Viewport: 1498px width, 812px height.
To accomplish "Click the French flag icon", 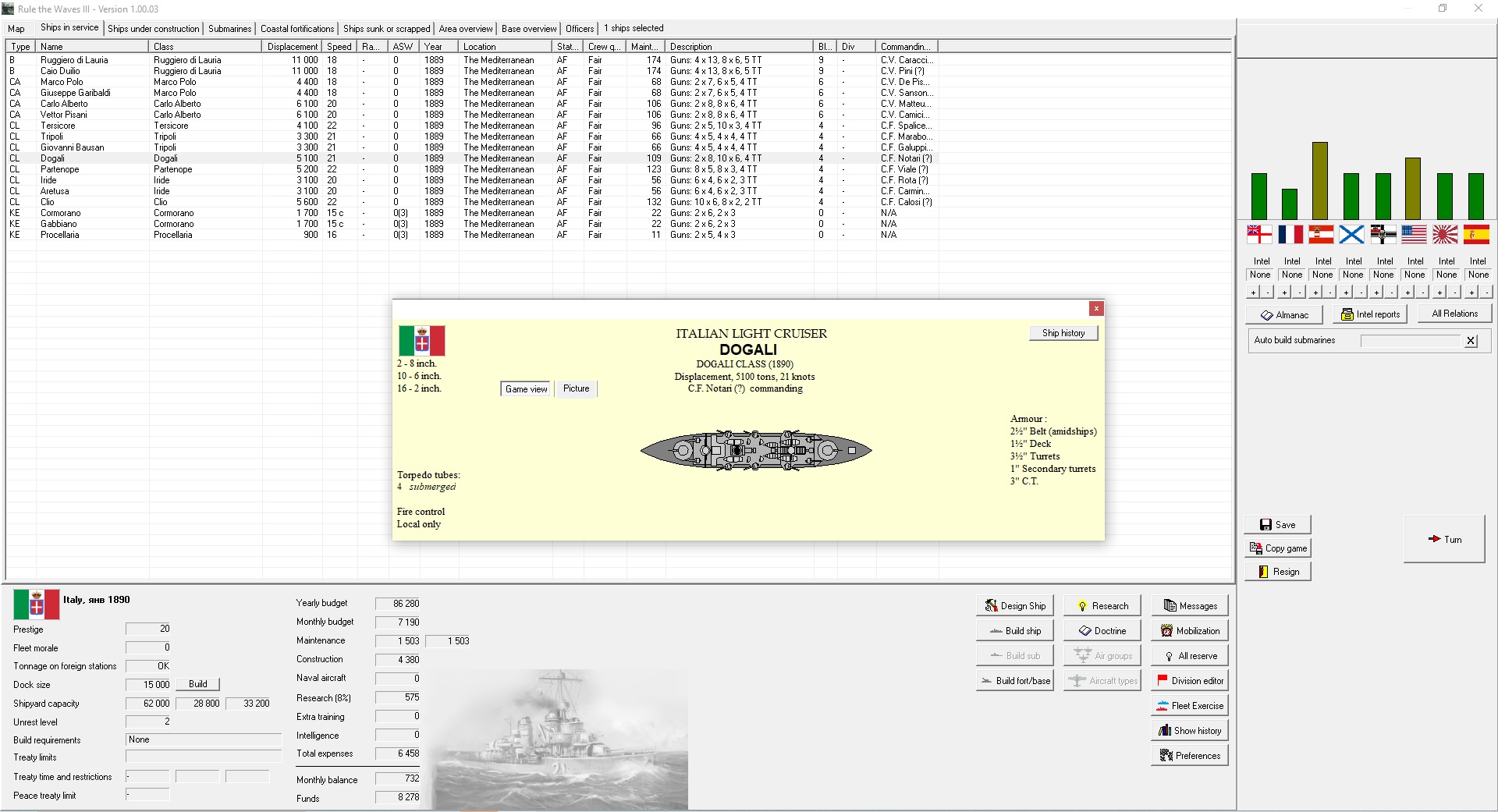I will [x=1290, y=234].
